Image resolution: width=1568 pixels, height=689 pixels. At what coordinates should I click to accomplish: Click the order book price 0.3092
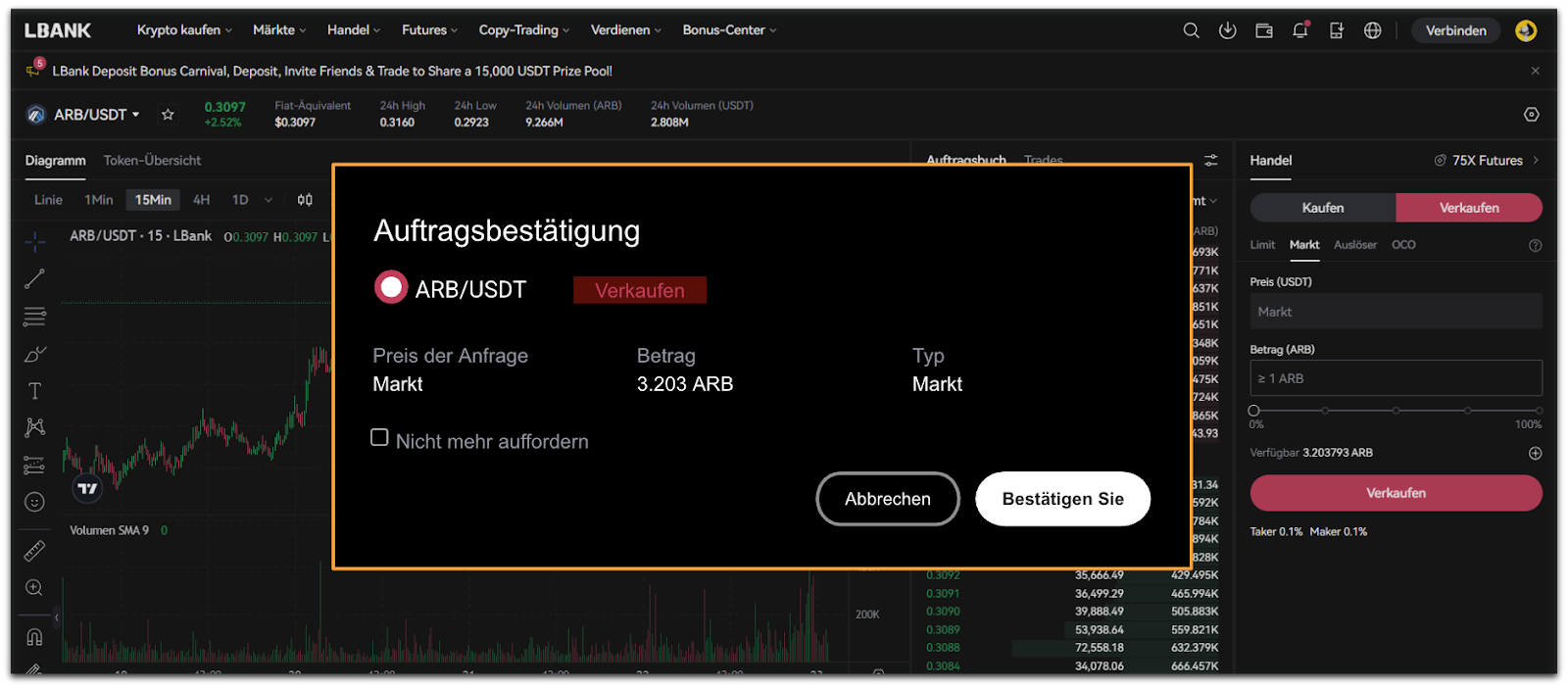(943, 575)
